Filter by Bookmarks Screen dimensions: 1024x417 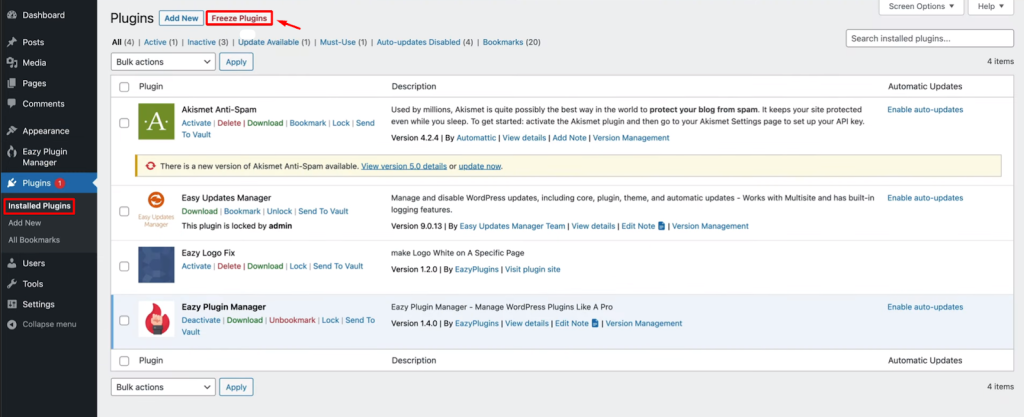pyautogui.click(x=503, y=42)
